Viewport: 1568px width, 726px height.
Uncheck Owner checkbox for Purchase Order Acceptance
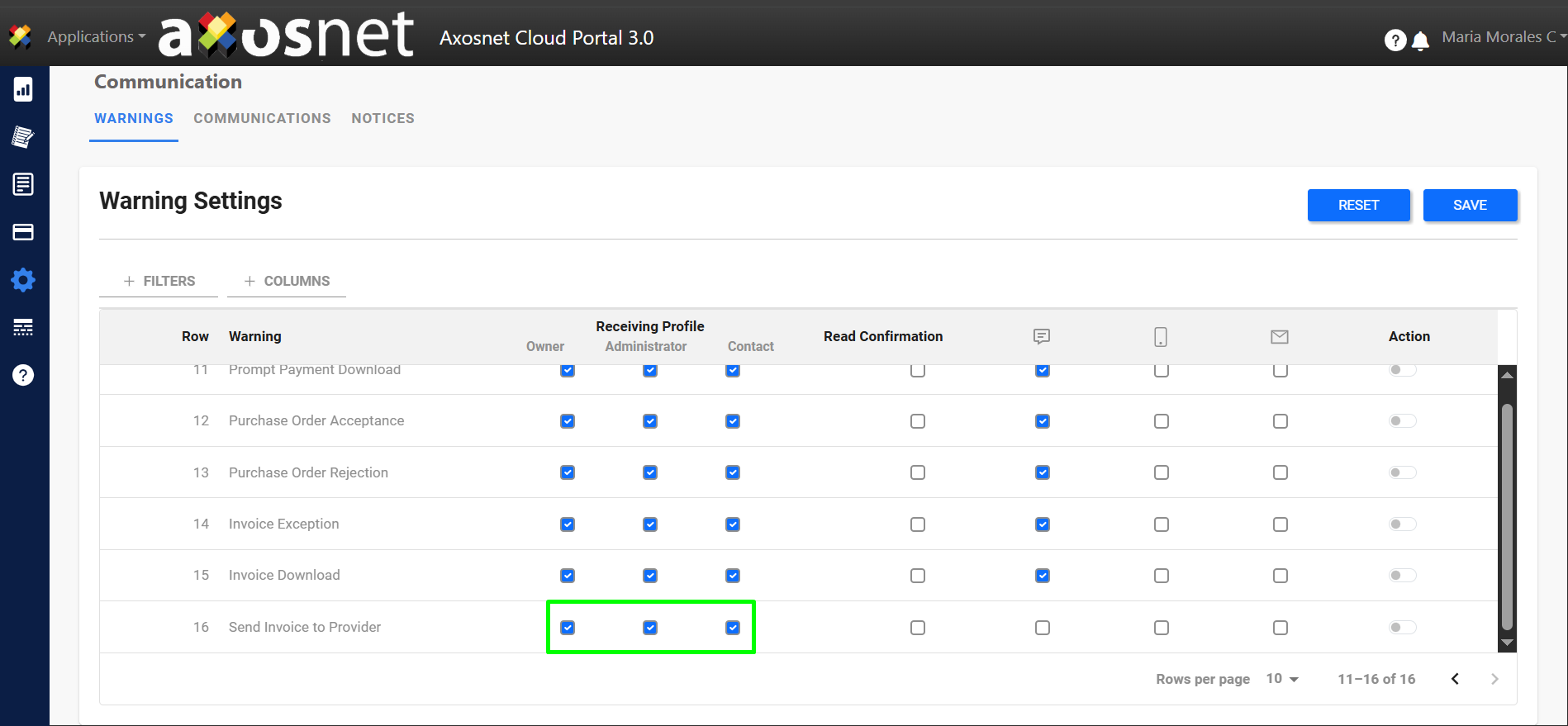[568, 421]
